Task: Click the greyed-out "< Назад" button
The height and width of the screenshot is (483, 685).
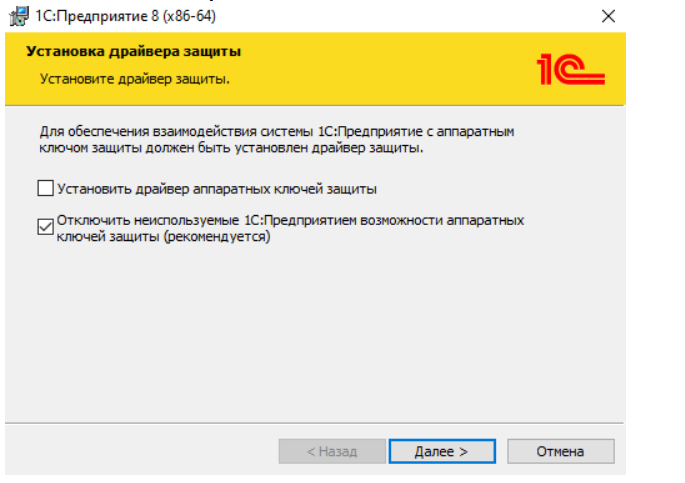Action: pos(331,451)
